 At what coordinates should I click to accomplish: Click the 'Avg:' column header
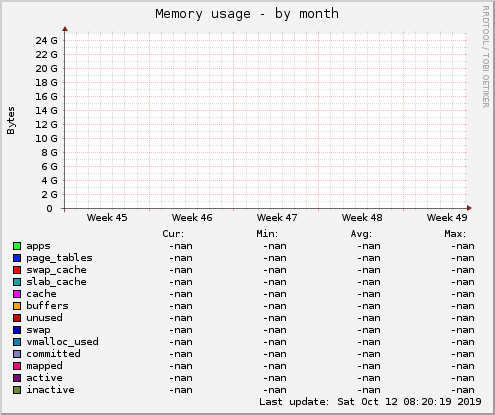pyautogui.click(x=361, y=234)
